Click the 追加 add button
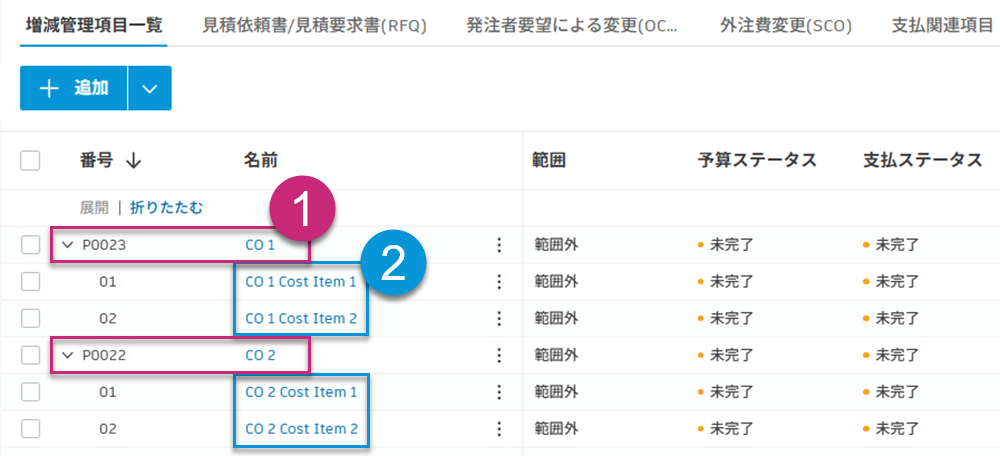 tap(74, 88)
